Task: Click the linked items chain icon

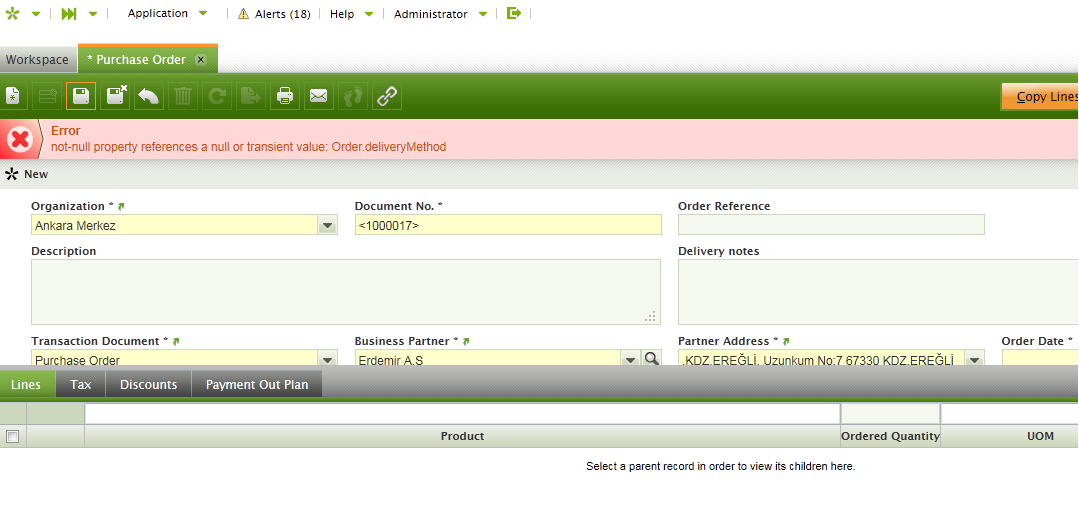Action: (x=387, y=96)
